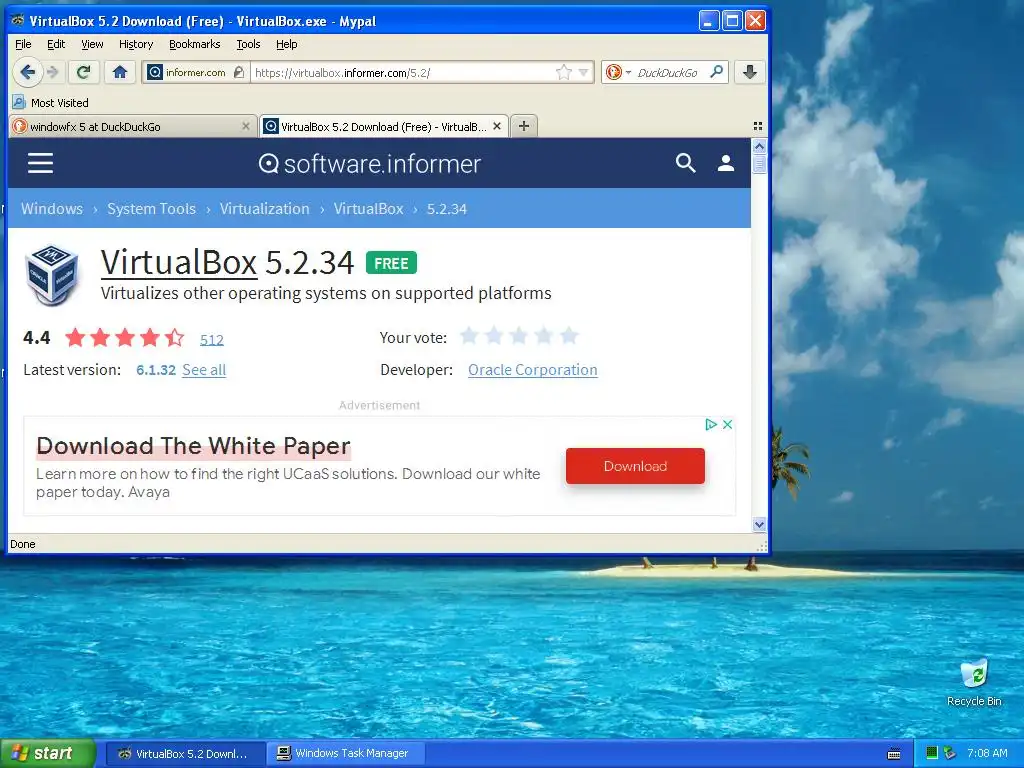Show all tabs with the grid icon
Viewport: 1024px width, 768px height.
point(758,126)
